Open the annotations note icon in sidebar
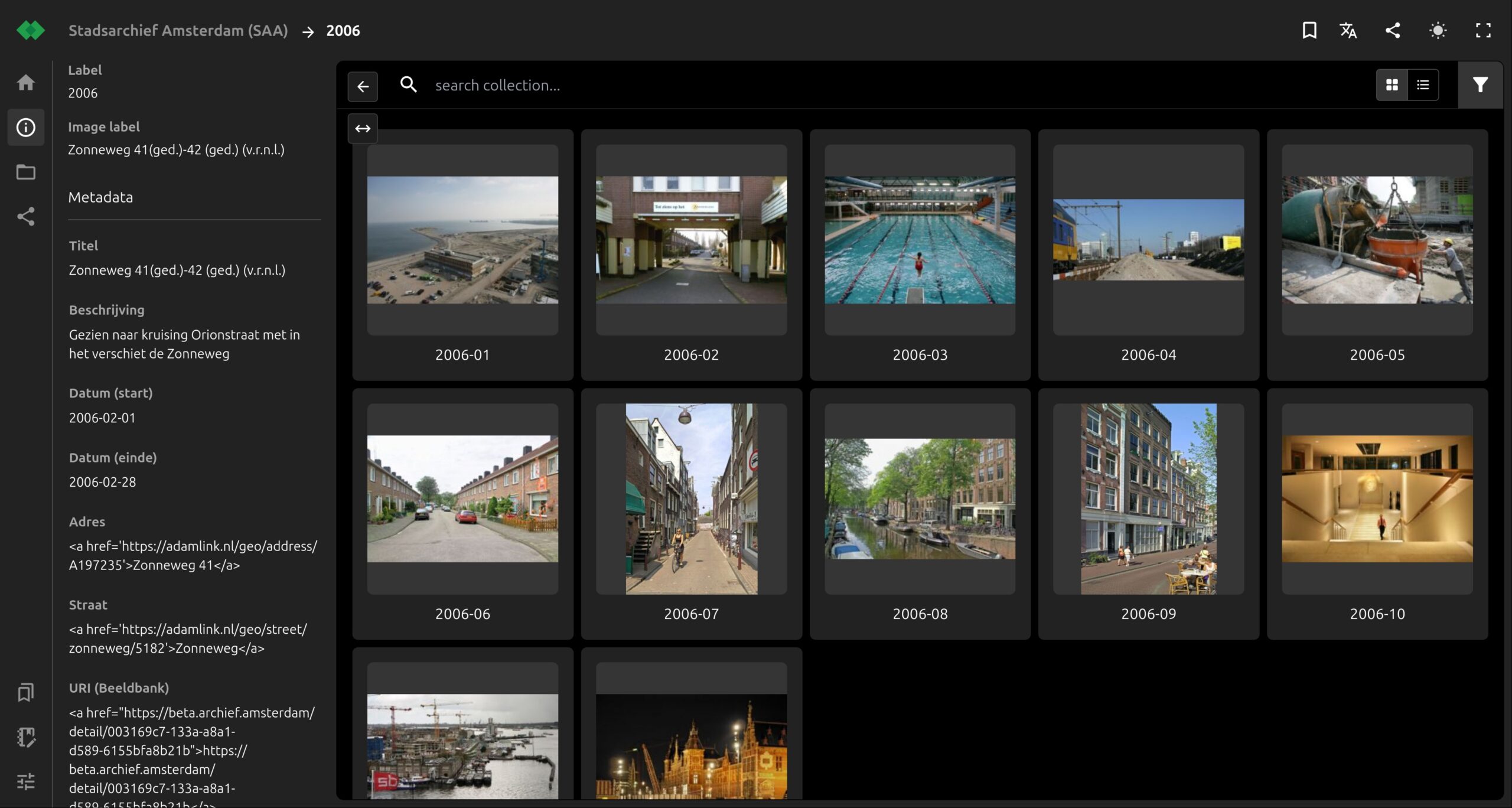The height and width of the screenshot is (808, 1512). point(25,737)
